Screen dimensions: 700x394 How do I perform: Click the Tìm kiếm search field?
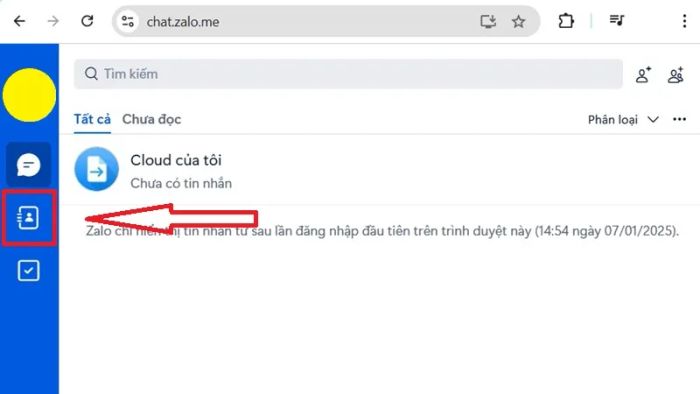[348, 74]
